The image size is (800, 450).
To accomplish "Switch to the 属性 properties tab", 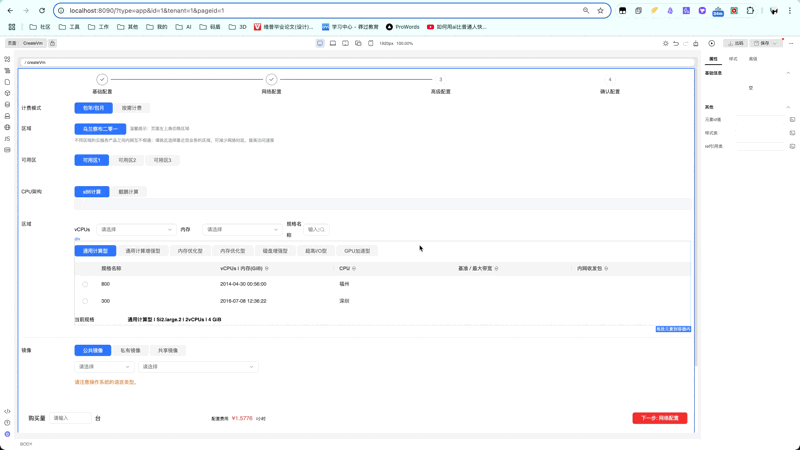I will (x=713, y=59).
